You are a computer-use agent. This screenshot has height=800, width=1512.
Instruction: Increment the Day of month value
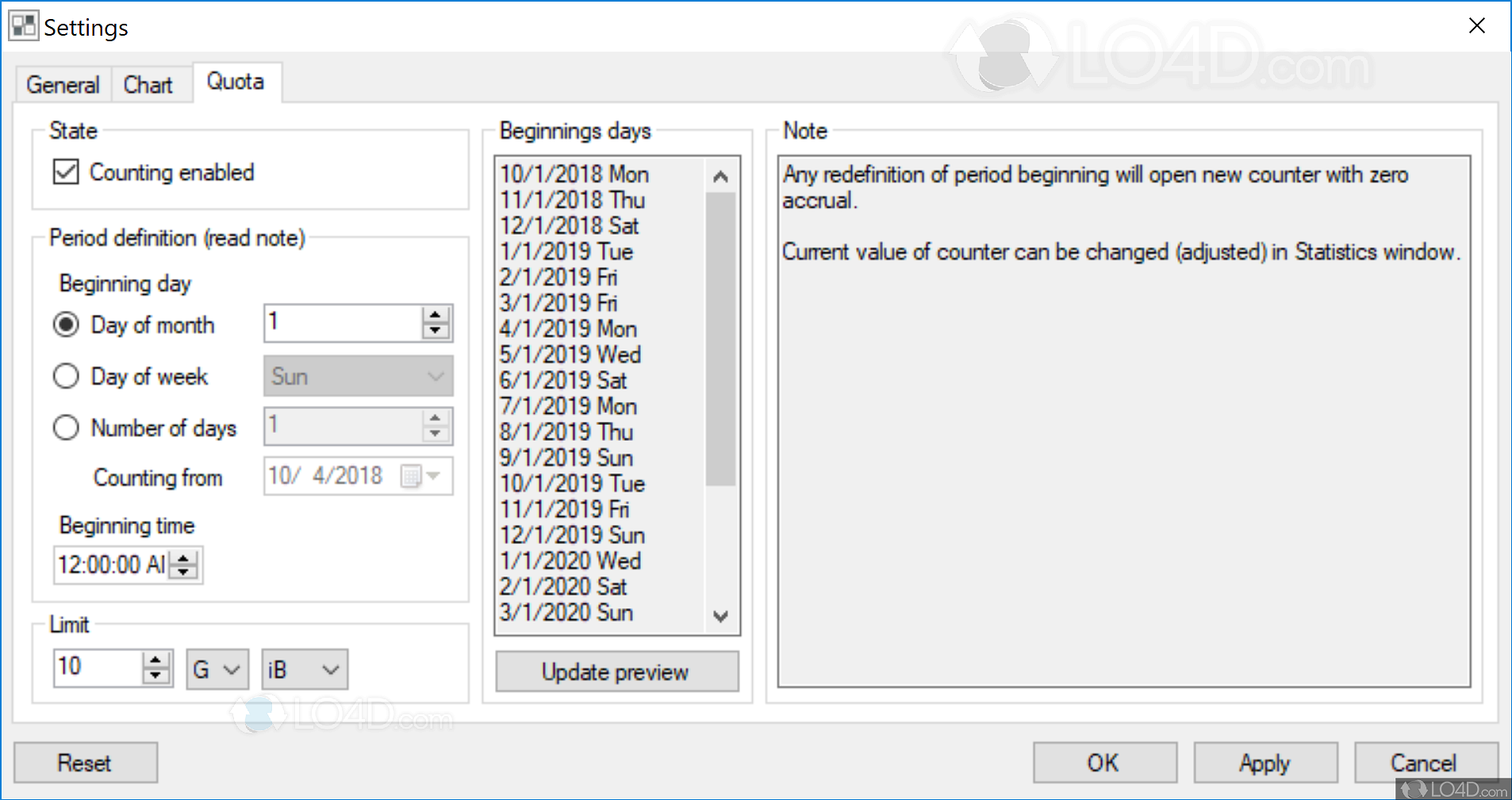point(436,315)
